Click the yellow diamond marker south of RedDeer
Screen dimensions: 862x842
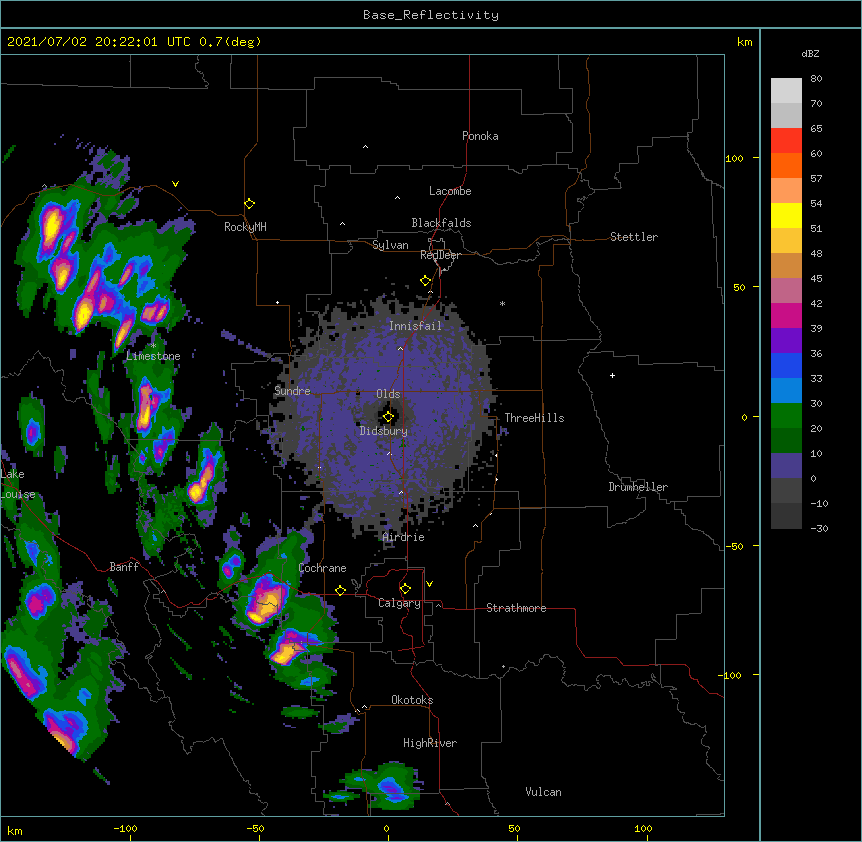[x=426, y=281]
